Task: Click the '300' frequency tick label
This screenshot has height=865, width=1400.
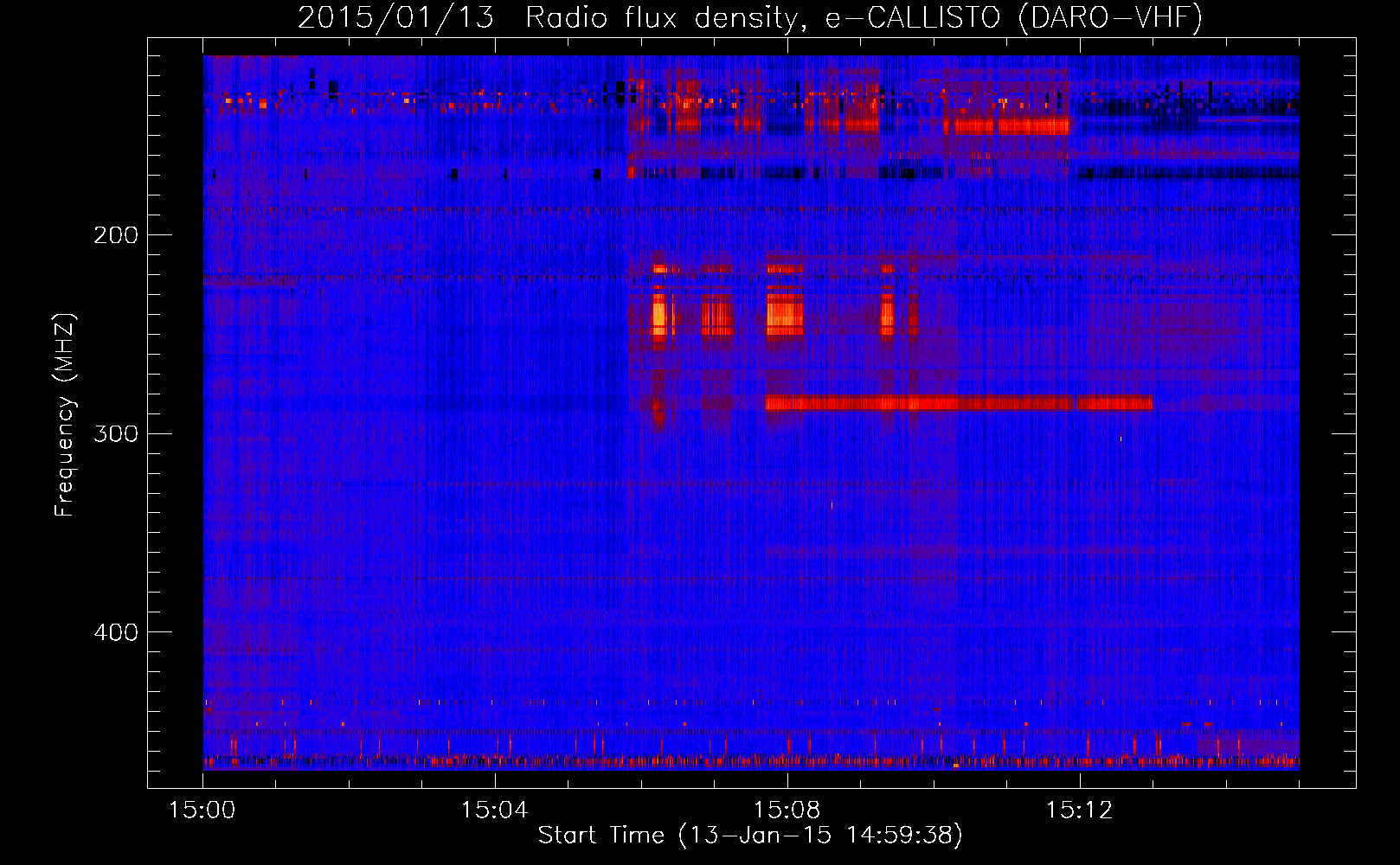Action: click(x=116, y=433)
